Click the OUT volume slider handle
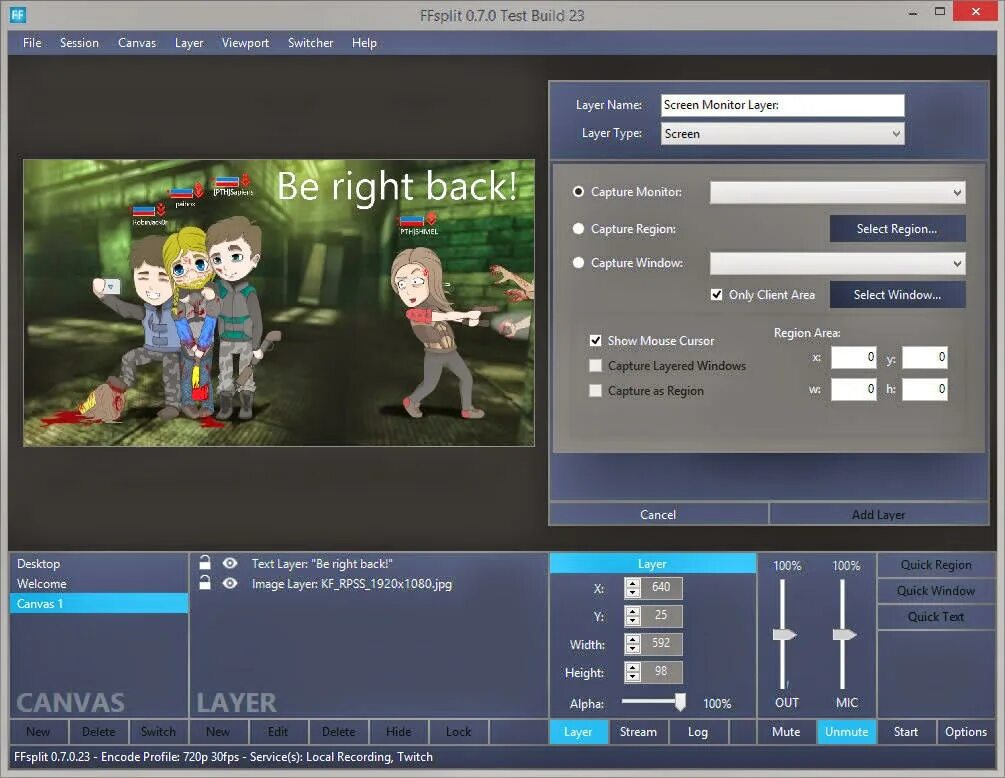The image size is (1005, 778). pyautogui.click(x=785, y=634)
